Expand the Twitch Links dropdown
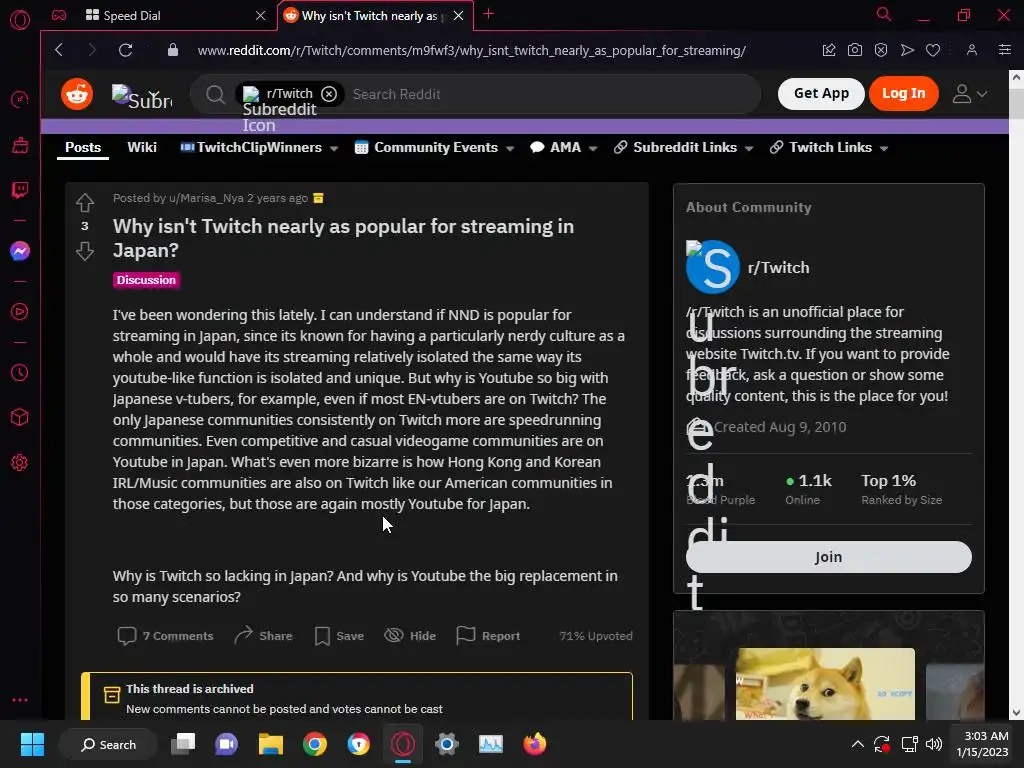1024x768 pixels. click(x=884, y=148)
